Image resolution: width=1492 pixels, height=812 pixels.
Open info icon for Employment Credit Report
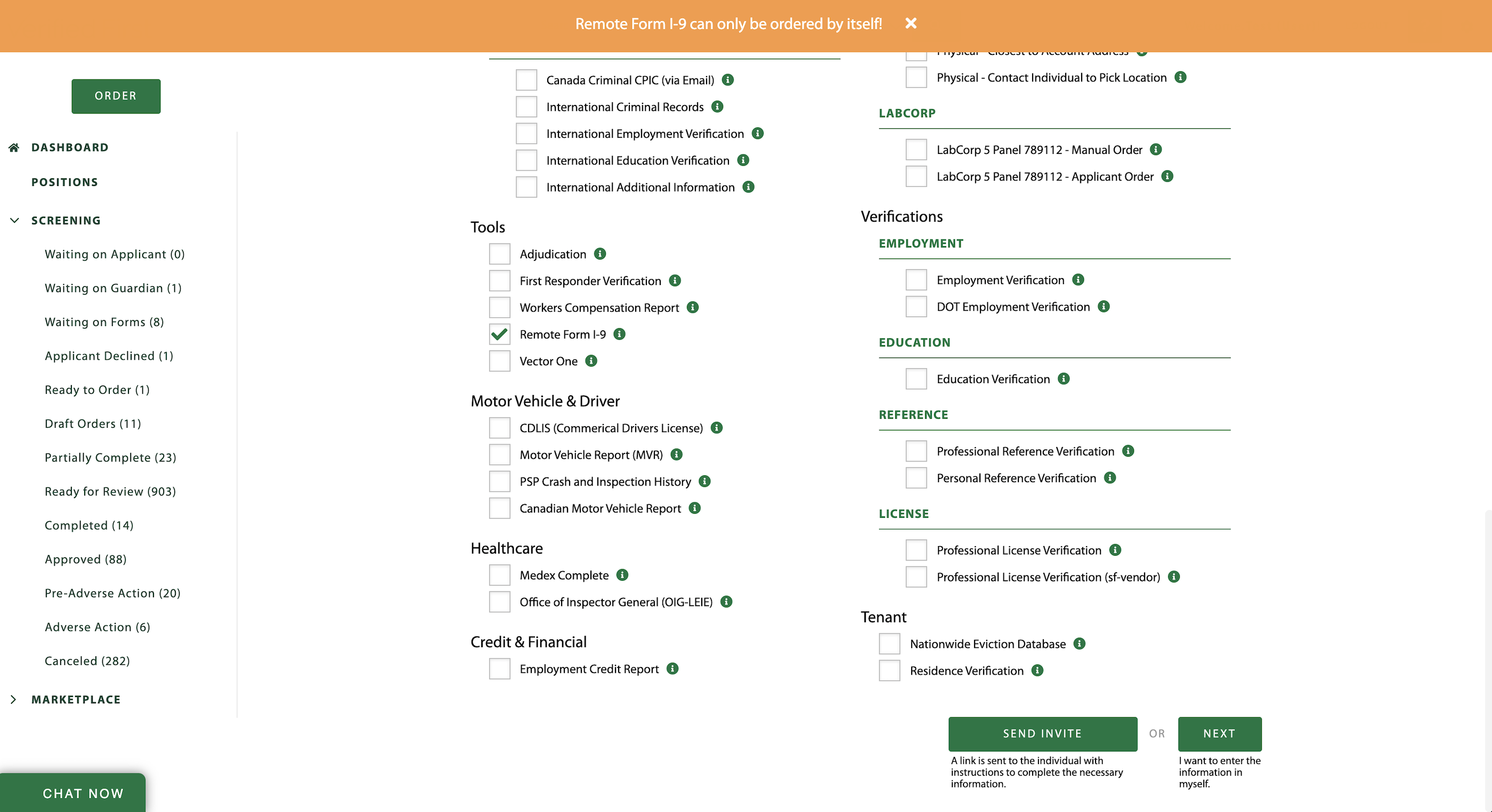pos(672,668)
